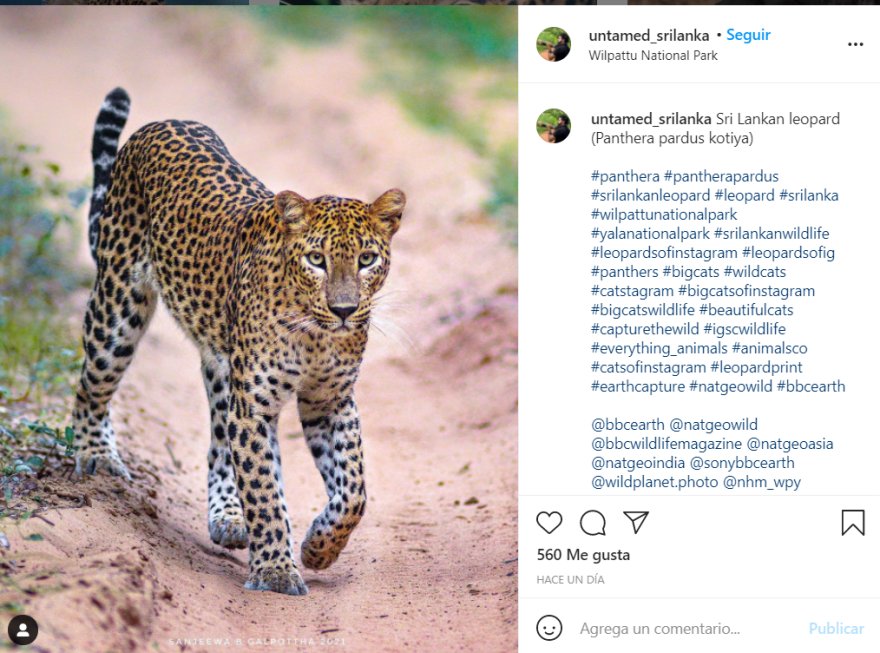Open the three-dot more options menu
This screenshot has height=653, width=880.
(855, 45)
